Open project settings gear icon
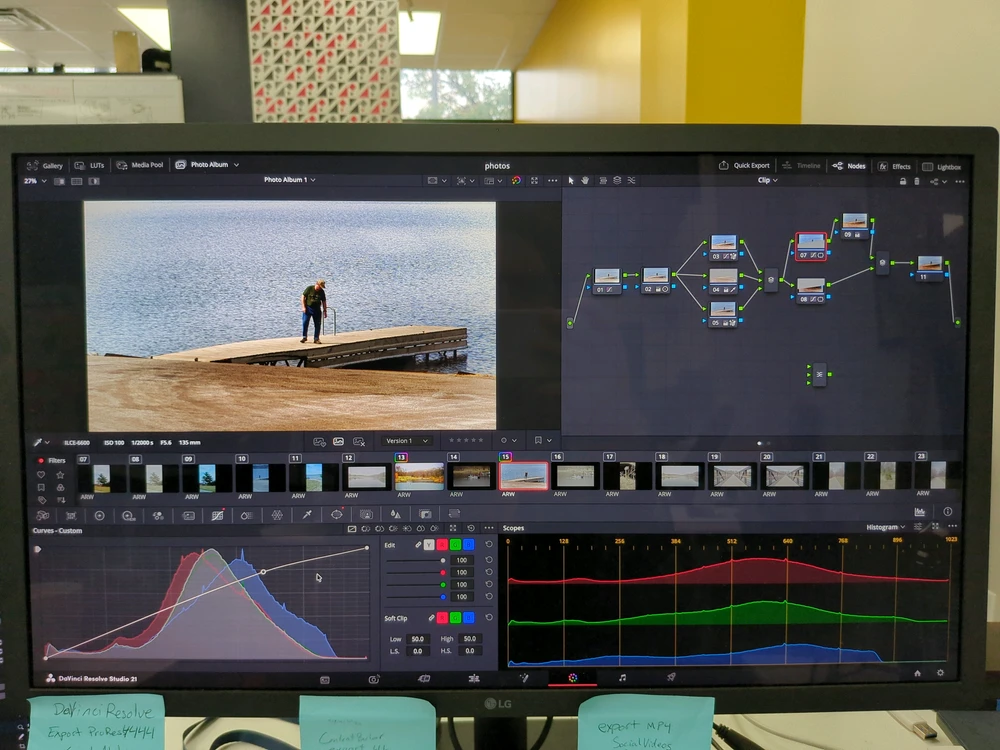Screen dimensions: 1000x750 (940, 673)
